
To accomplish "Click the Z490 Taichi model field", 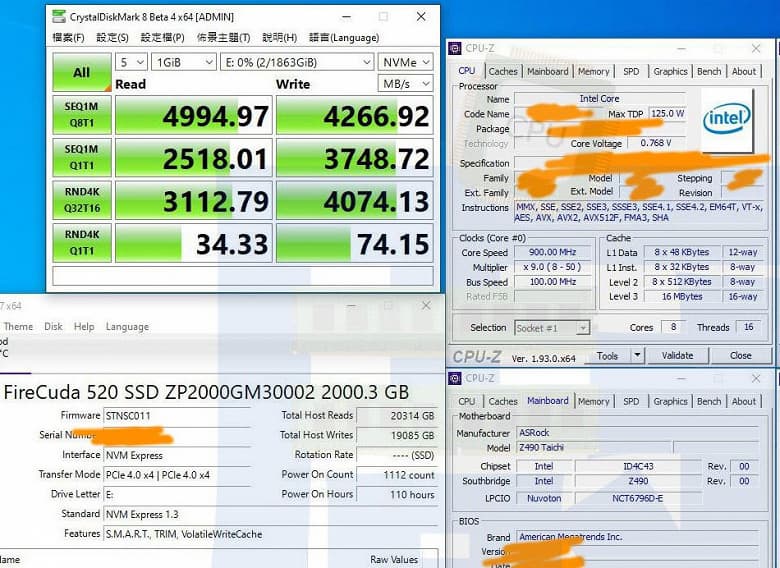I will coord(593,448).
